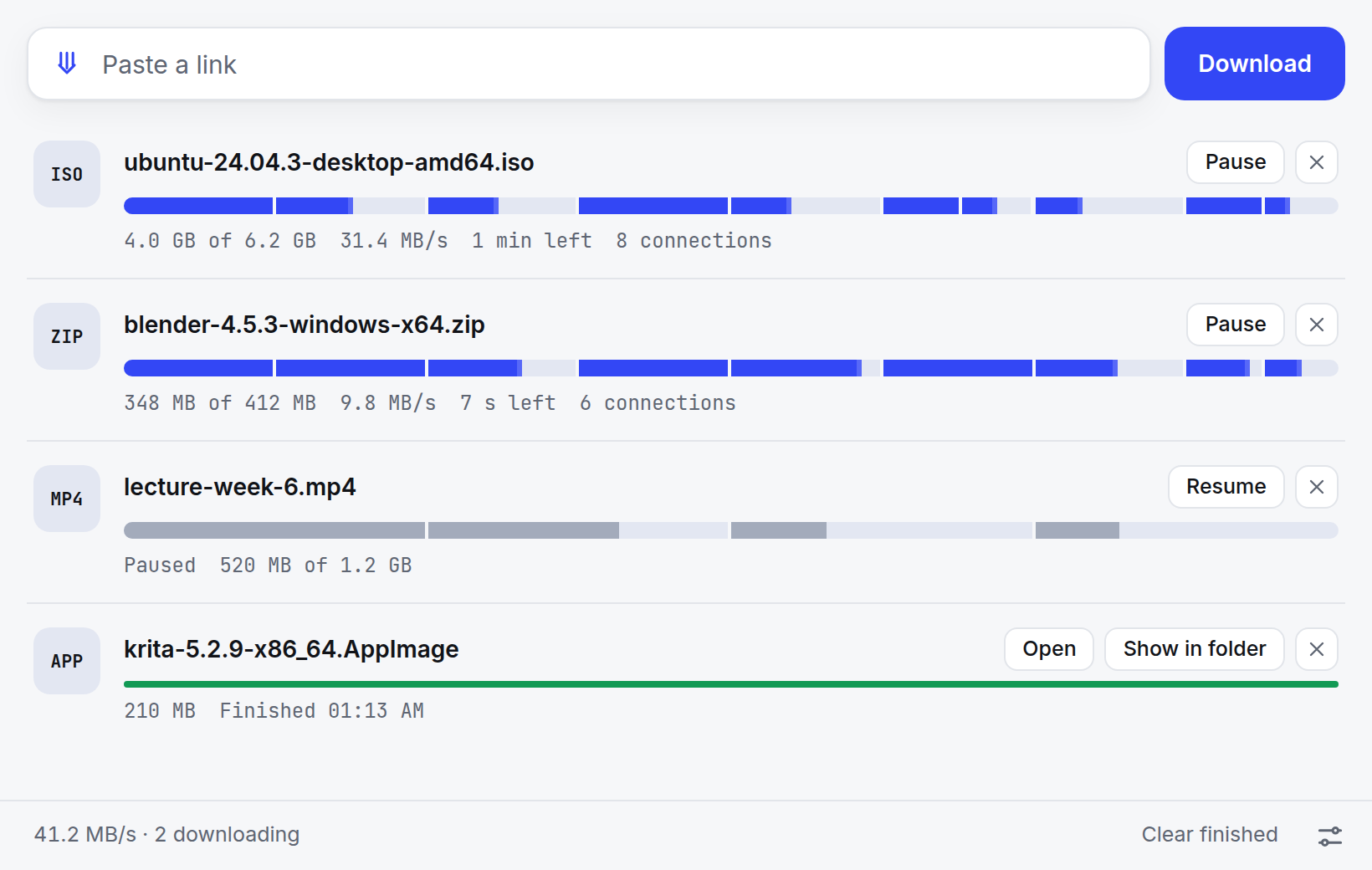Click the '41.2 MB/s · 2 downloading' status

(x=166, y=835)
